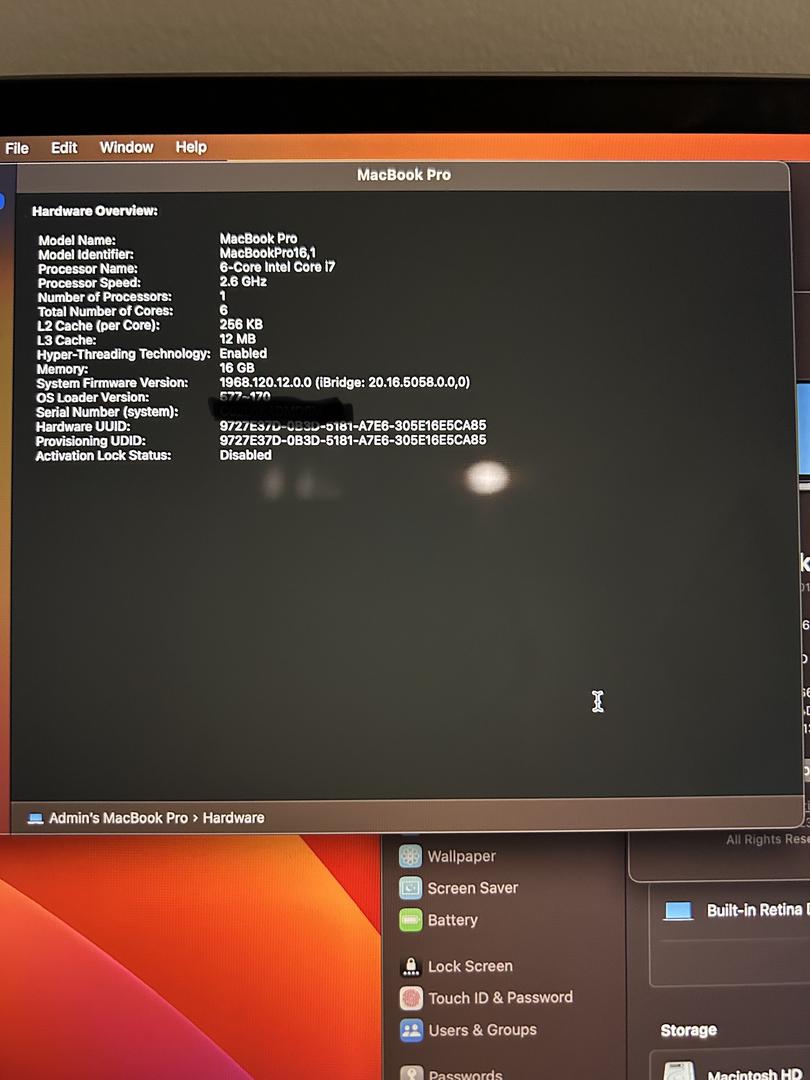Select the 16 GB memory value

[x=237, y=368]
